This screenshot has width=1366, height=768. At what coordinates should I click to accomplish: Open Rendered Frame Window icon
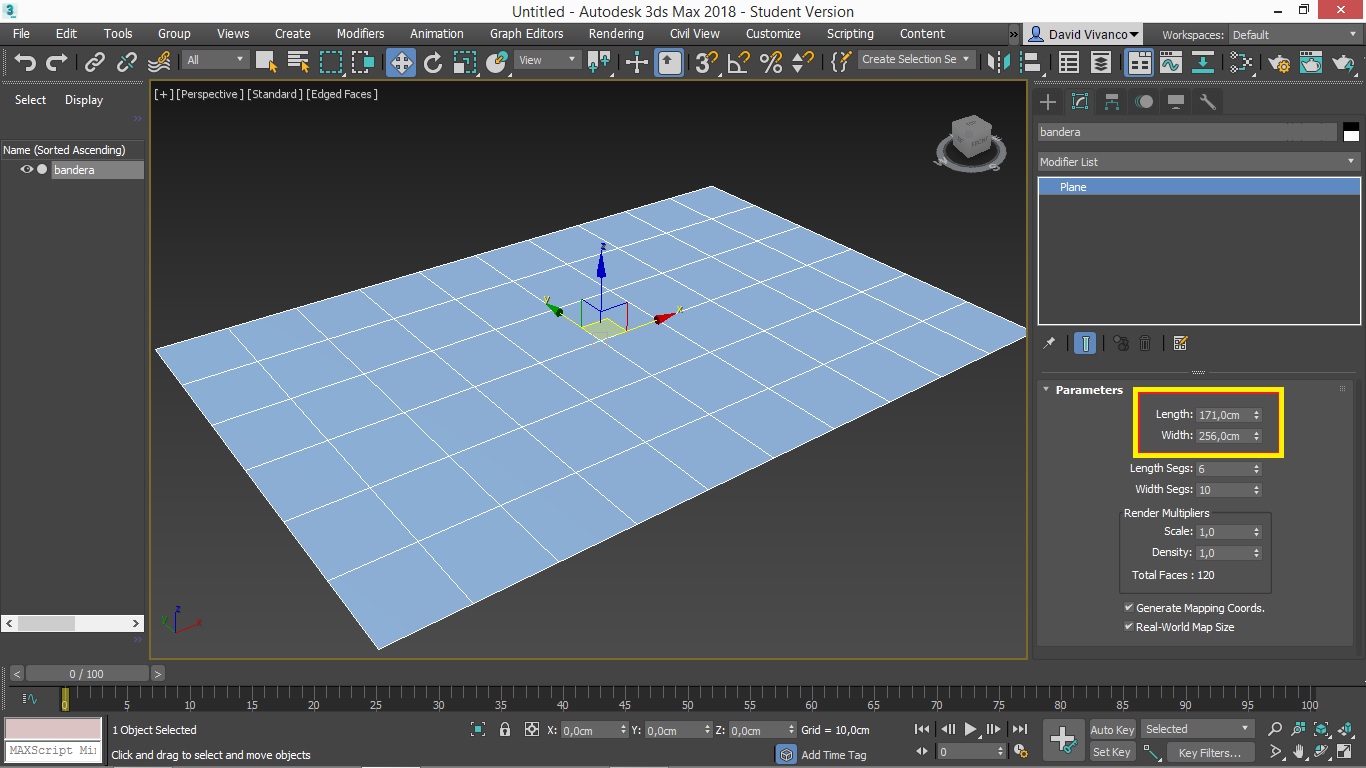click(x=1311, y=62)
